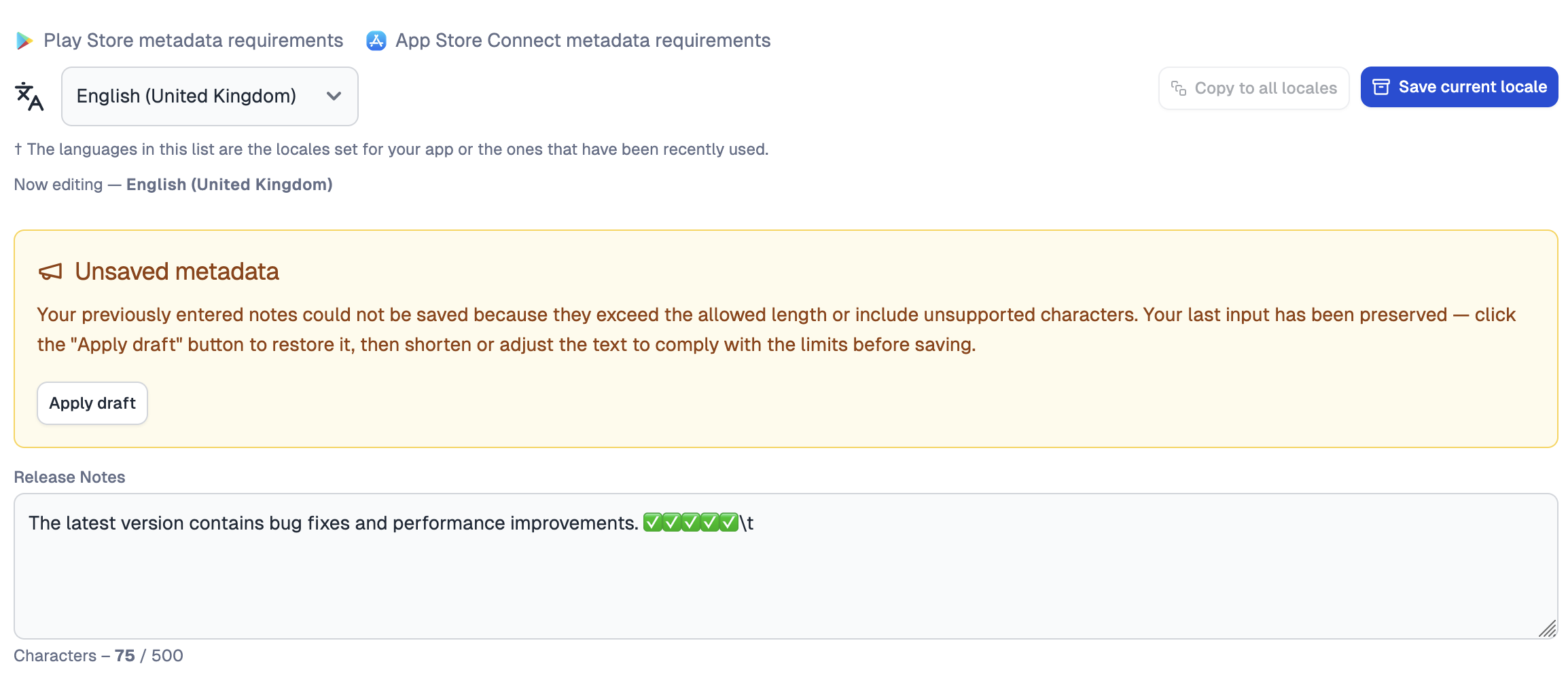Screen dimensions: 1568x683
Task: Click the App Store Connect icon
Action: (376, 41)
